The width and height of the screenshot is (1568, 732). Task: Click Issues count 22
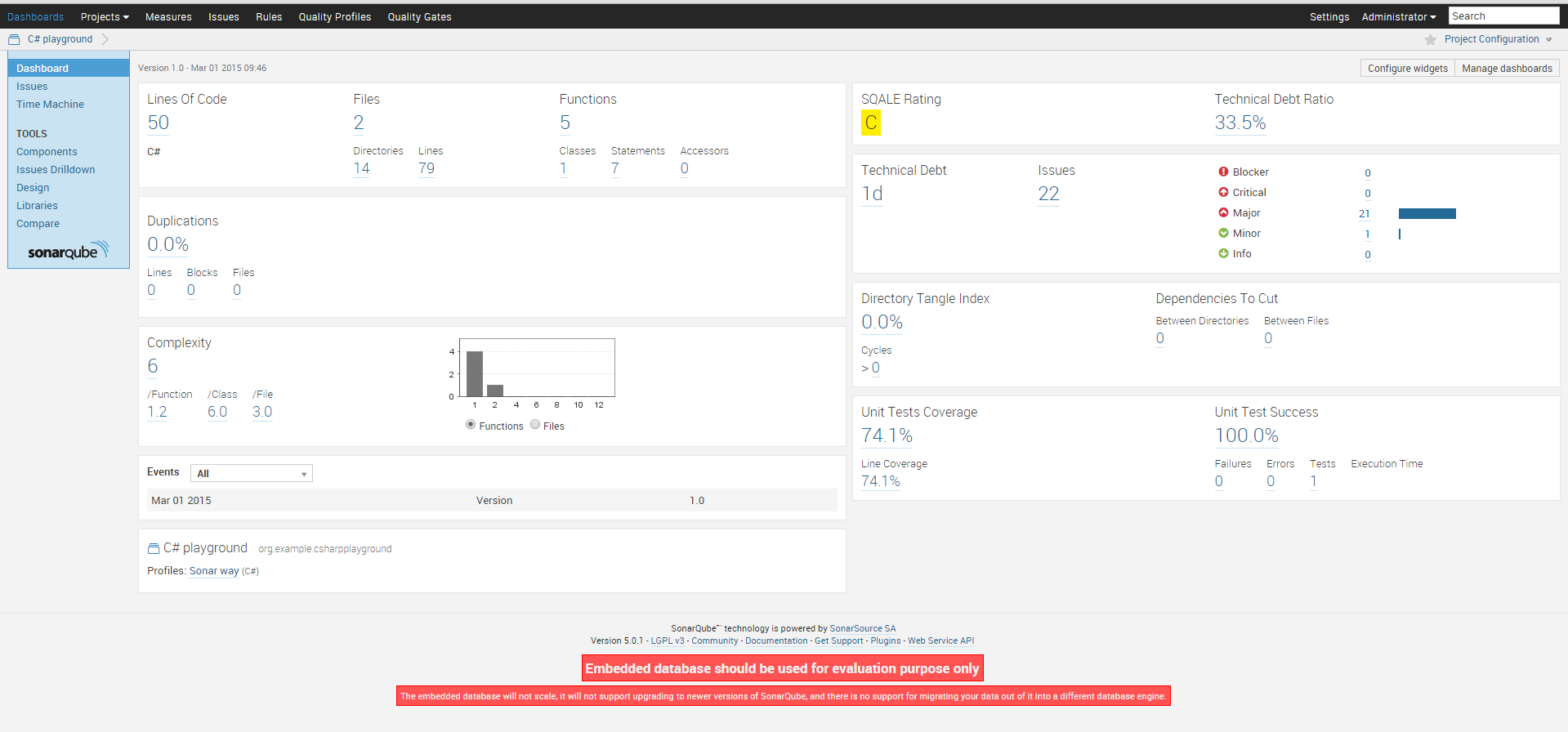[1048, 194]
